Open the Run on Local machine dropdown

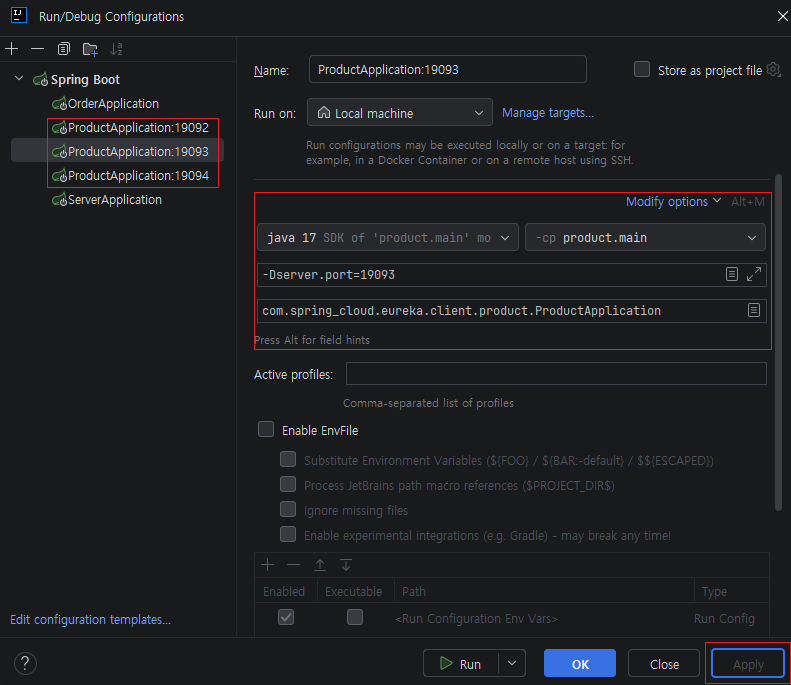coord(400,112)
